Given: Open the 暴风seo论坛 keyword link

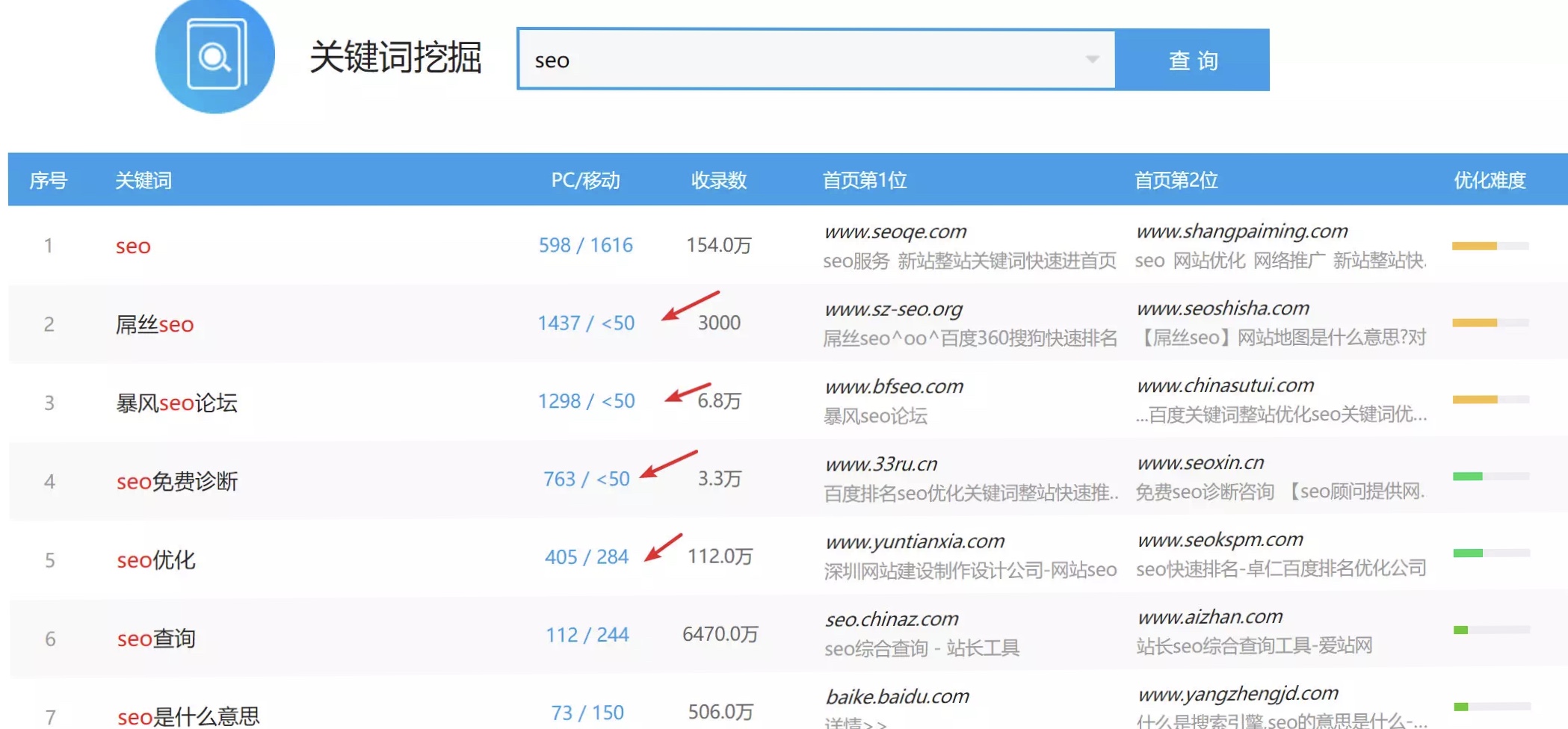Looking at the screenshot, I should [x=176, y=403].
